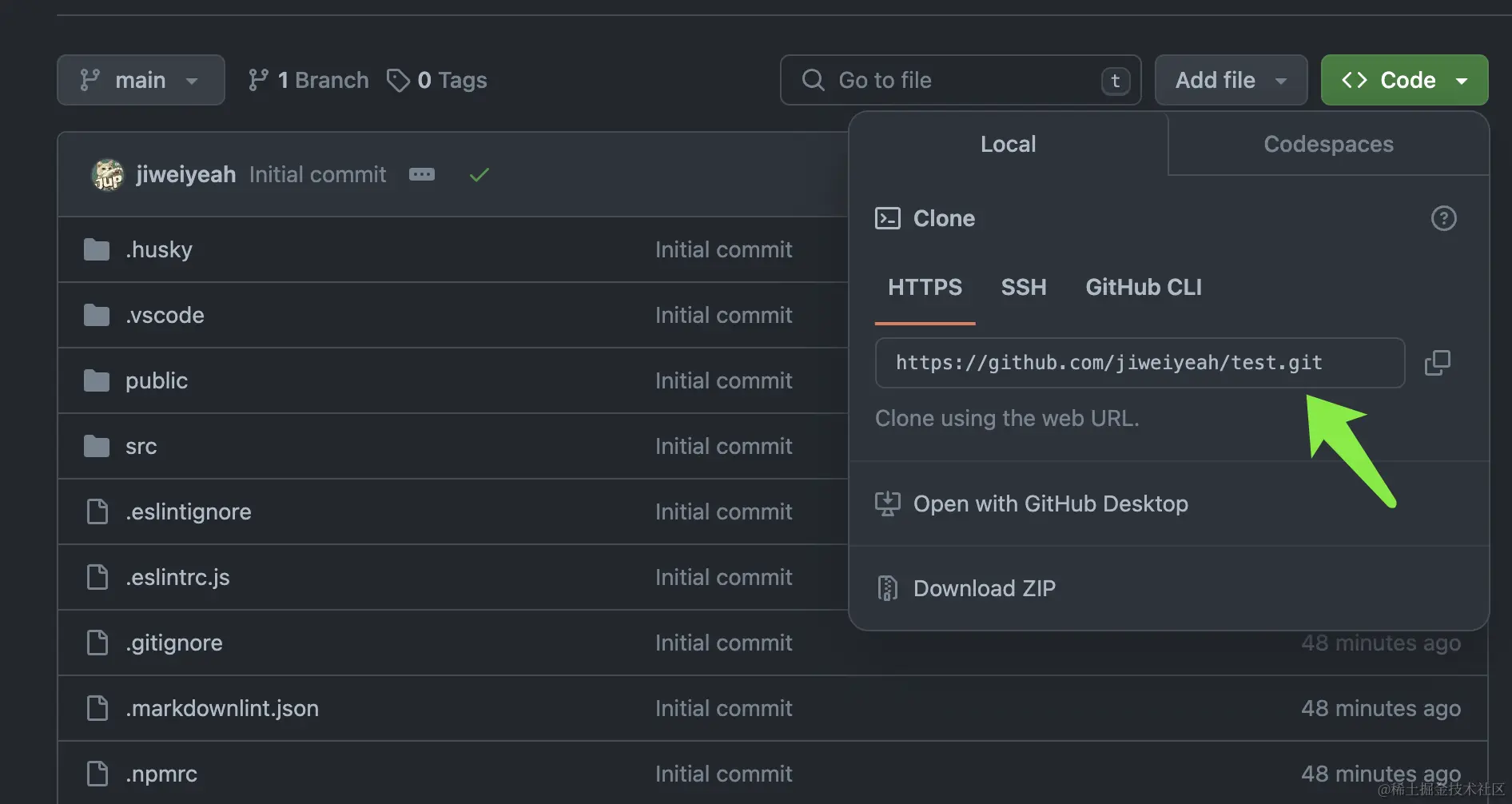Open Initial commit message in .vscode row
Viewport: 1512px width, 804px height.
click(x=723, y=315)
